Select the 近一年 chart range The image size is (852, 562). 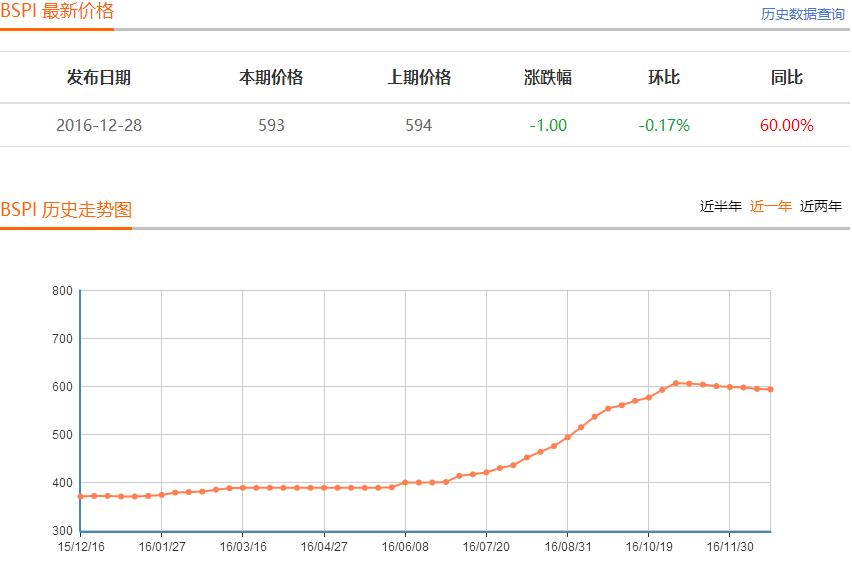coord(770,207)
